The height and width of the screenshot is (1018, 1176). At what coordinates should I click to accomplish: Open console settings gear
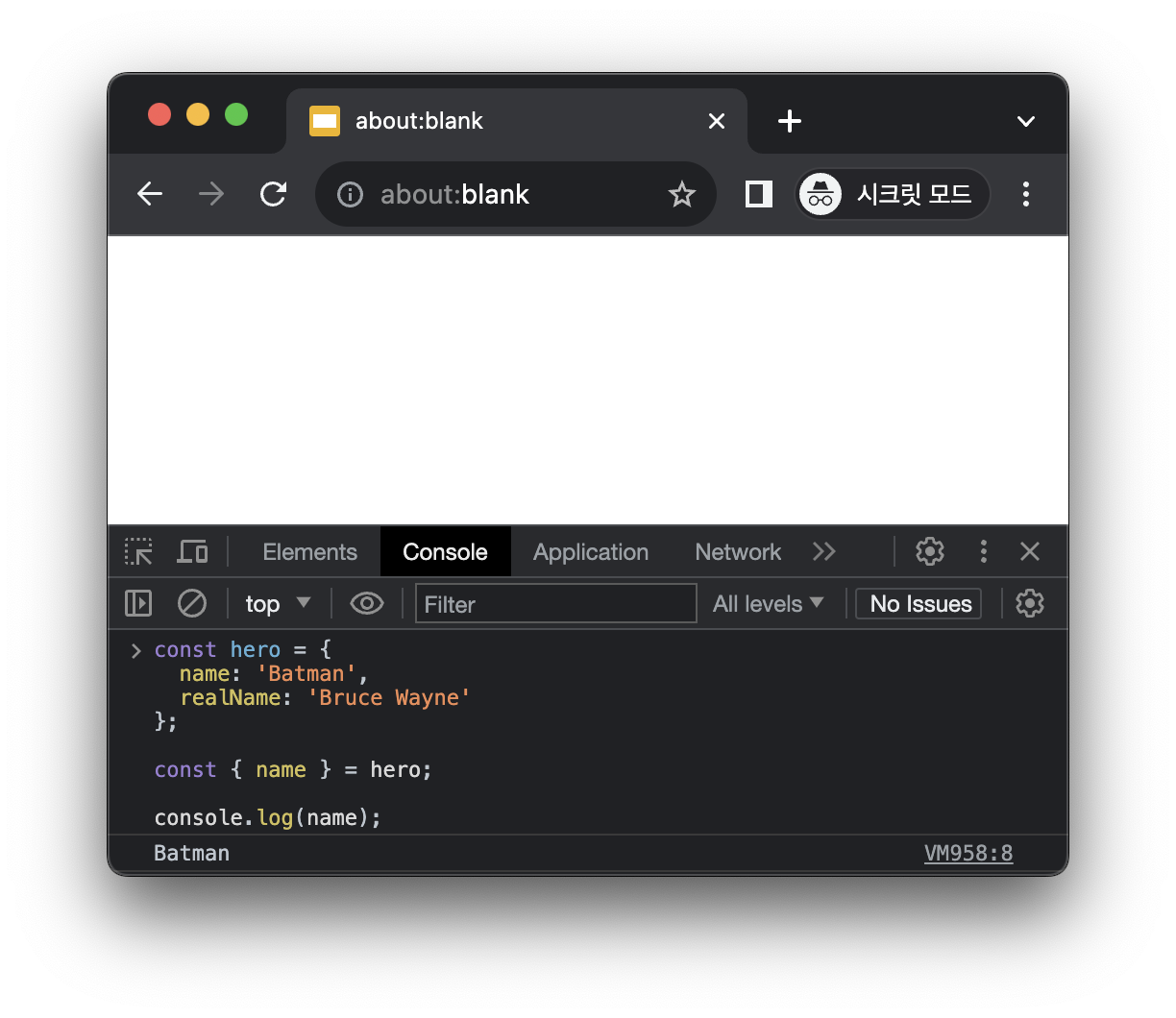point(1030,603)
